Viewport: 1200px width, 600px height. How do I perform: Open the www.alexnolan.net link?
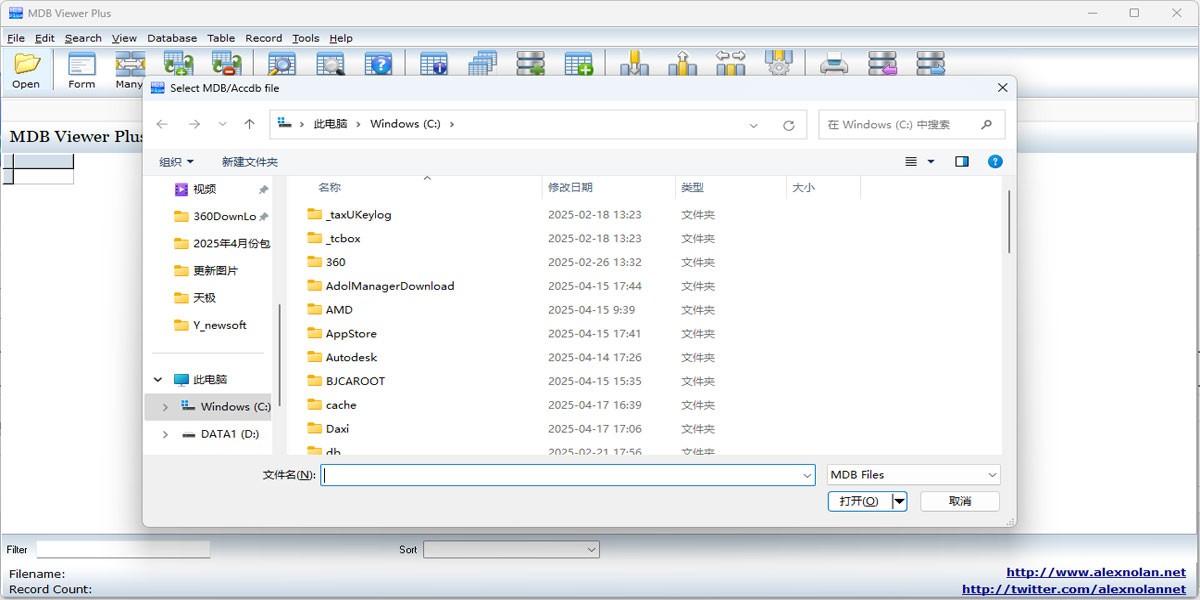point(1095,573)
